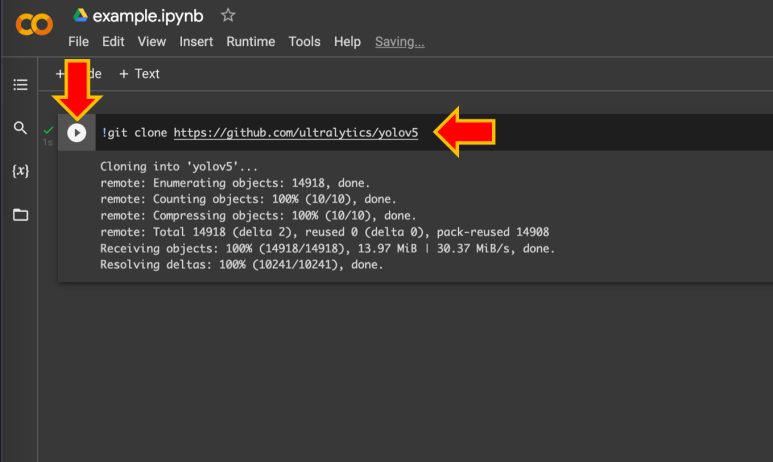Open the table of contents sidebar
The height and width of the screenshot is (462, 773).
pos(20,85)
